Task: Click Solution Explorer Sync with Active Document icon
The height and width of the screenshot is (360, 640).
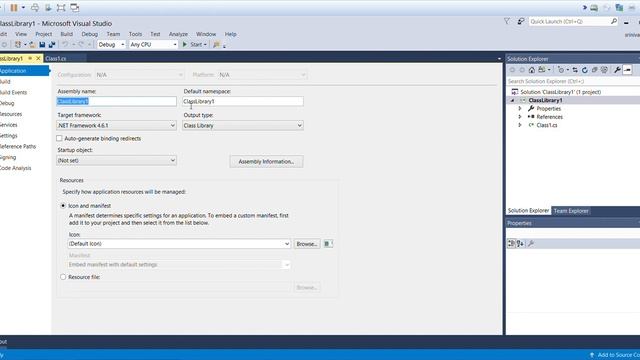Action: pyautogui.click(x=575, y=70)
